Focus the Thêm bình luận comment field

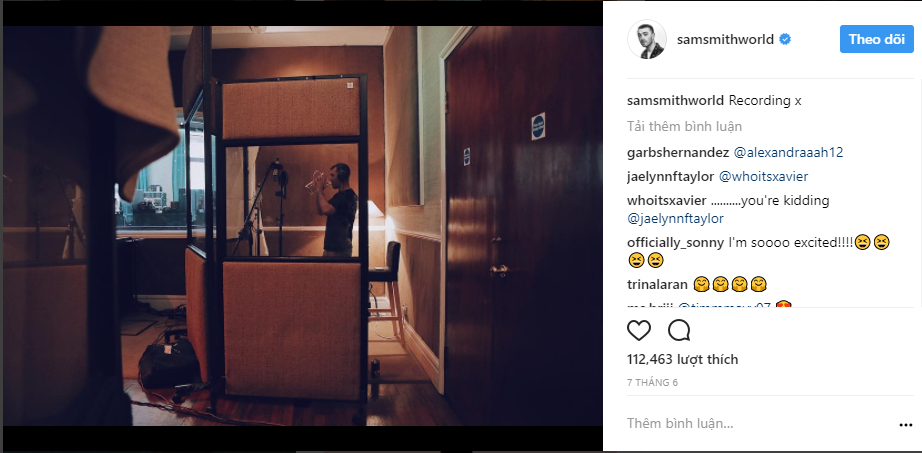[759, 423]
